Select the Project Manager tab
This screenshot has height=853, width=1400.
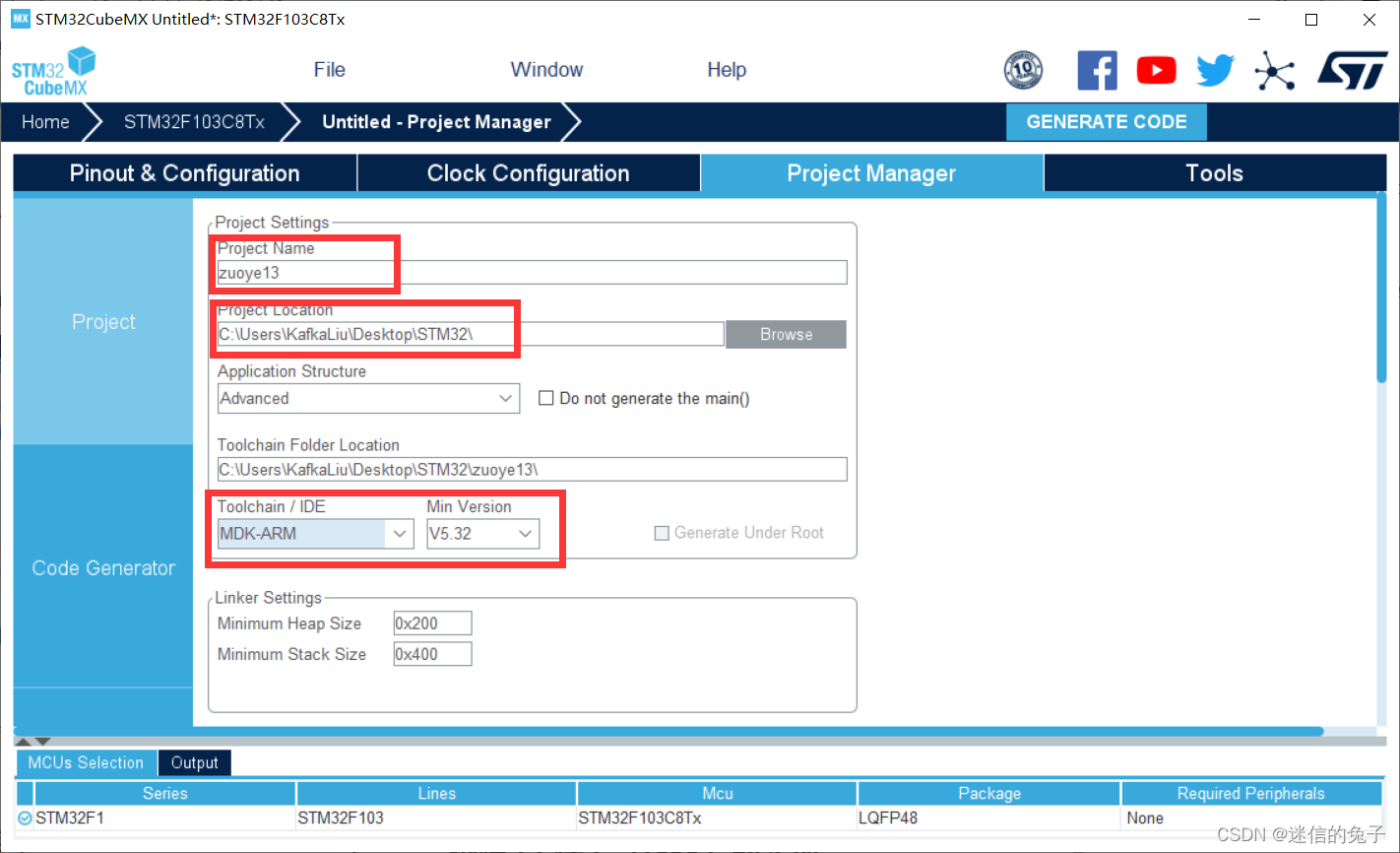871,173
